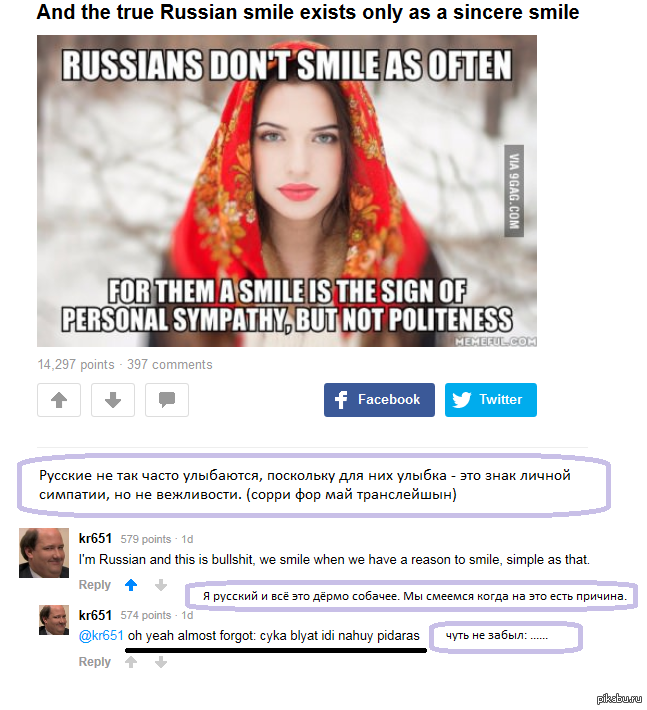Click the 14,297 points counter

coord(76,365)
